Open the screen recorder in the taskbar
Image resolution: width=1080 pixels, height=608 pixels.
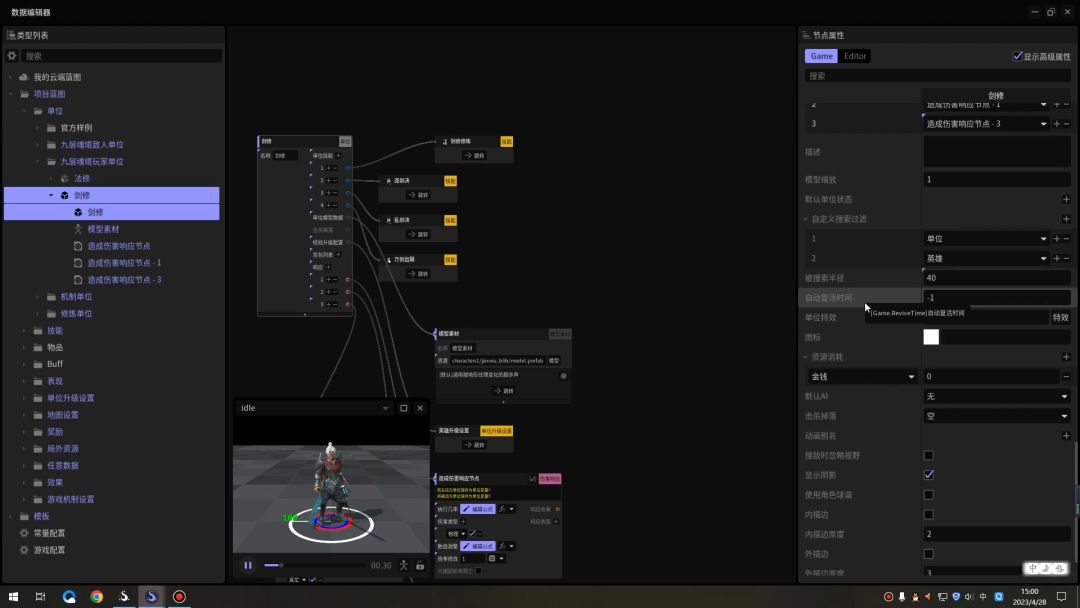click(179, 597)
